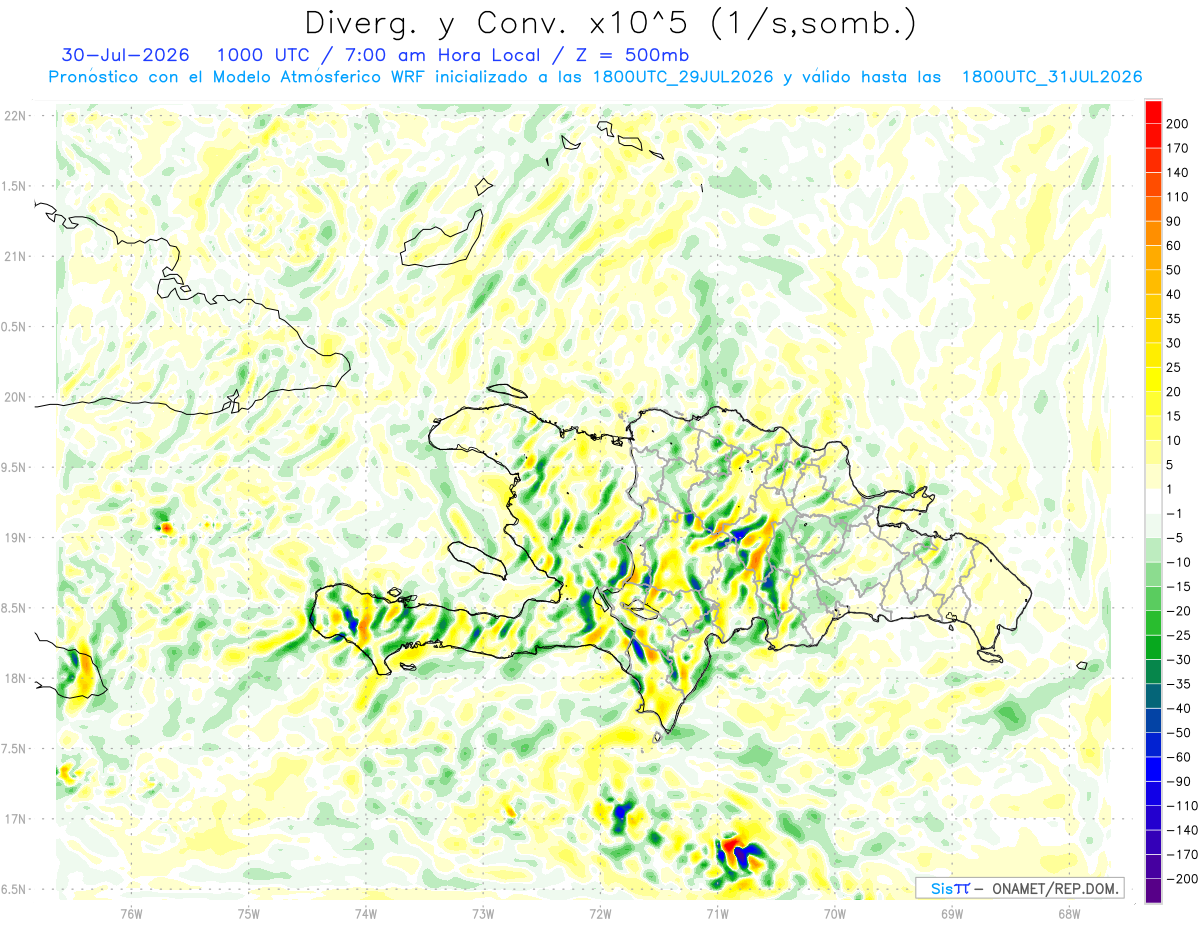The width and height of the screenshot is (1200, 927).
Task: Click the '74W' longitude label
Action: 366,913
